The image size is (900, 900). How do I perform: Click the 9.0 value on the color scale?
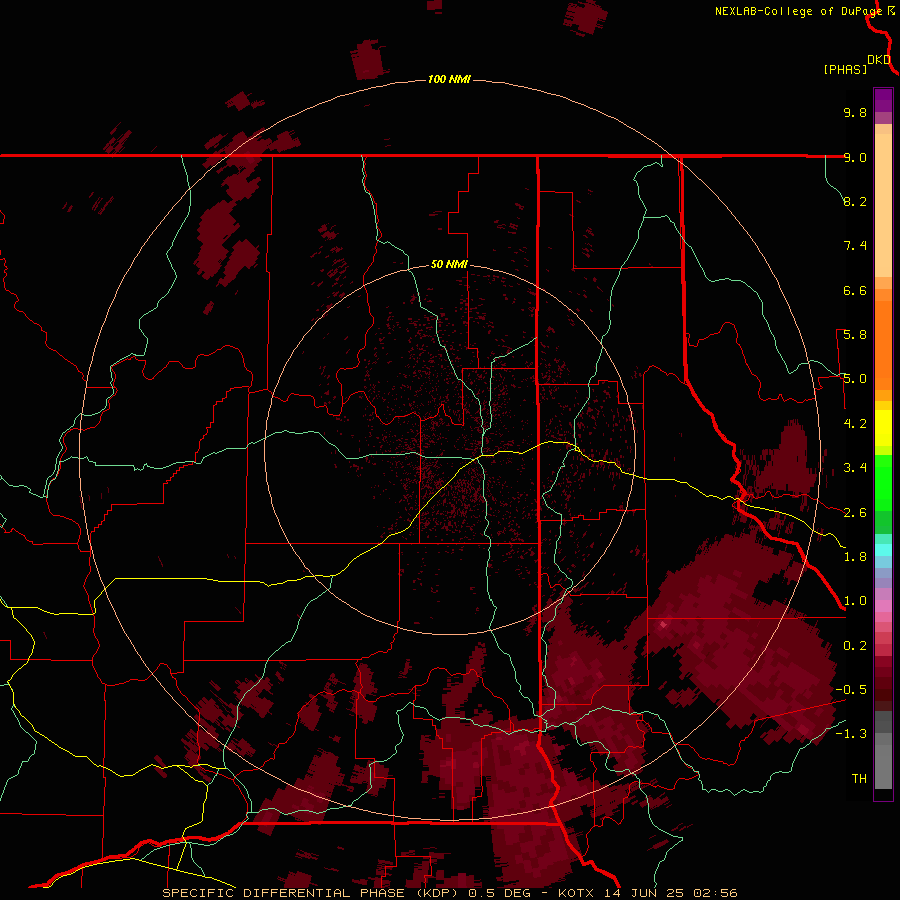(x=855, y=157)
